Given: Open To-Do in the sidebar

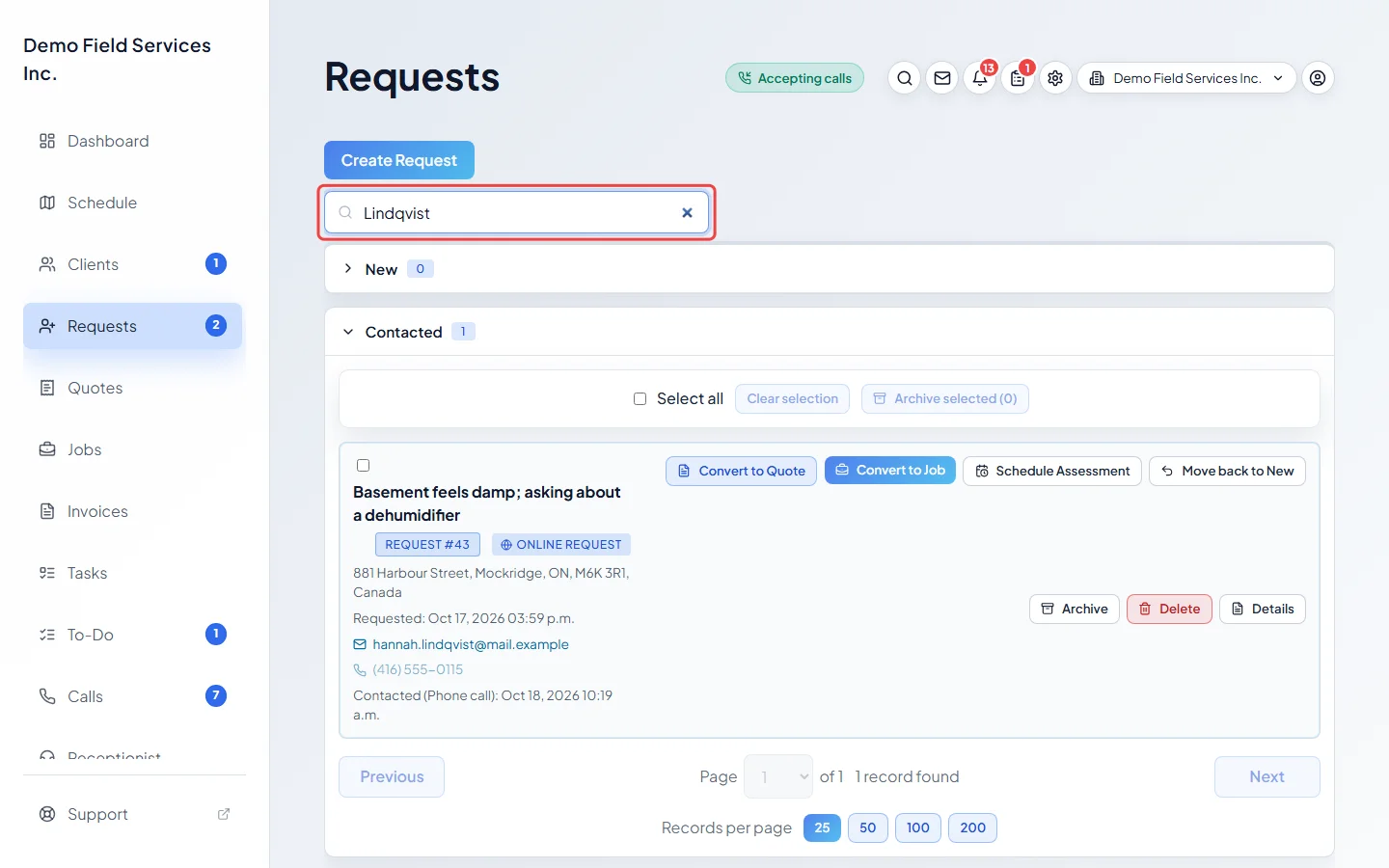Looking at the screenshot, I should click(132, 635).
